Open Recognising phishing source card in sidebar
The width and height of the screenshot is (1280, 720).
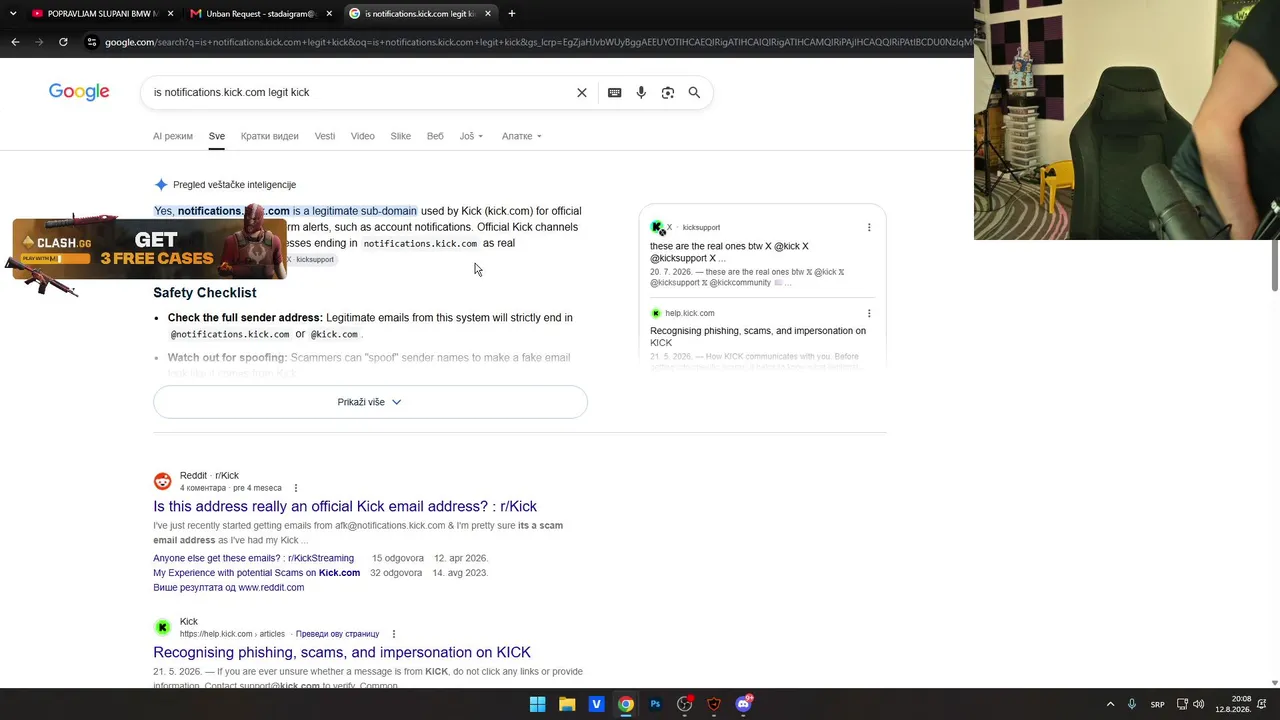(758, 336)
